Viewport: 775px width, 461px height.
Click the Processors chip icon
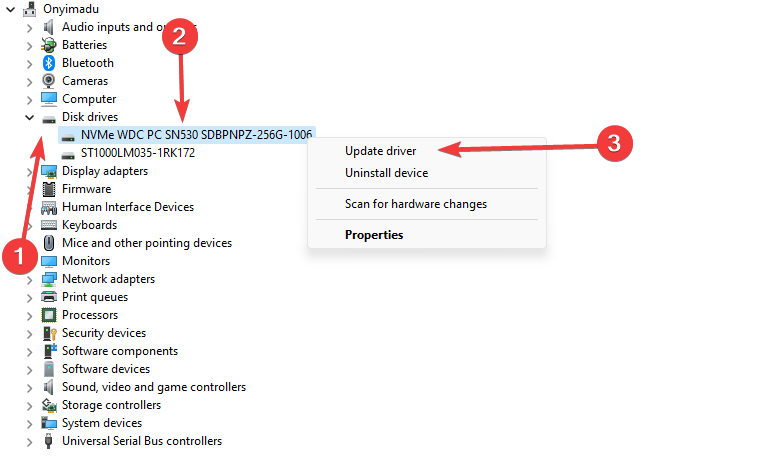click(x=48, y=315)
